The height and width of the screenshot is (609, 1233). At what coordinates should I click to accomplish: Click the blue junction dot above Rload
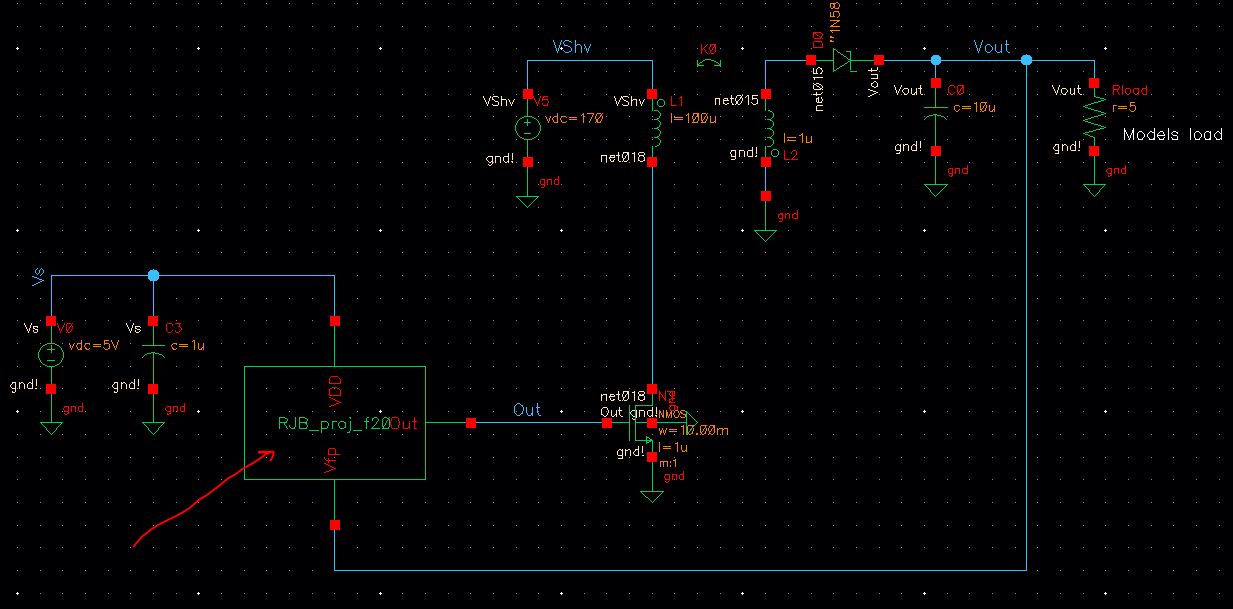pyautogui.click(x=1027, y=61)
